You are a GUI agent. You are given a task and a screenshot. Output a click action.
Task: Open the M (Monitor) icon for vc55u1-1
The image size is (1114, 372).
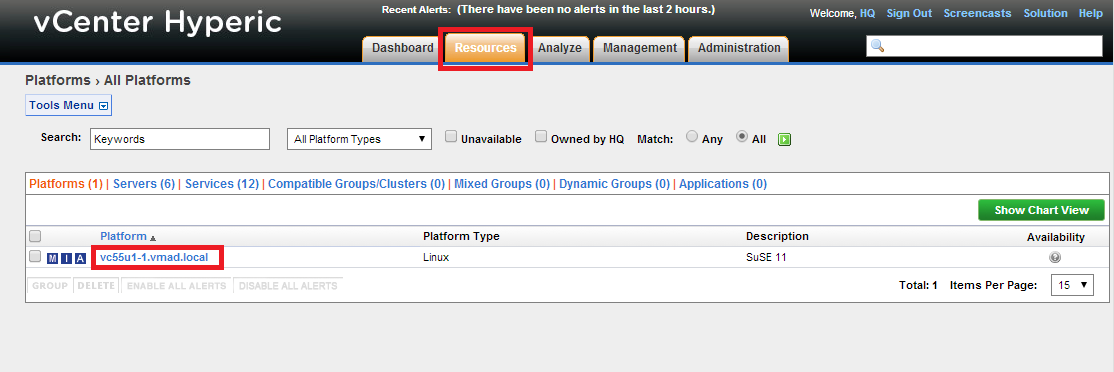coord(53,258)
